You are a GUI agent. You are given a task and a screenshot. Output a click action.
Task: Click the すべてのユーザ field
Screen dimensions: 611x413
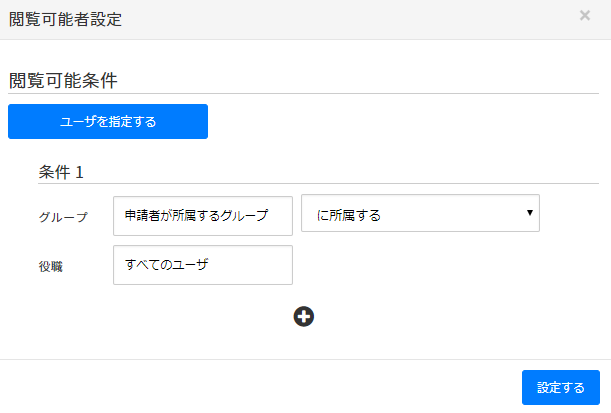(203, 265)
